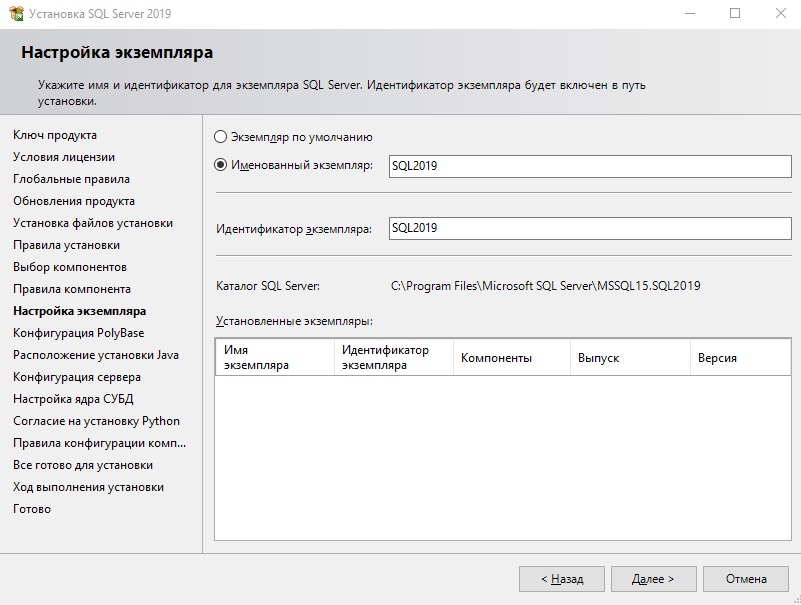Click the SQL Server directory path text

pos(546,286)
